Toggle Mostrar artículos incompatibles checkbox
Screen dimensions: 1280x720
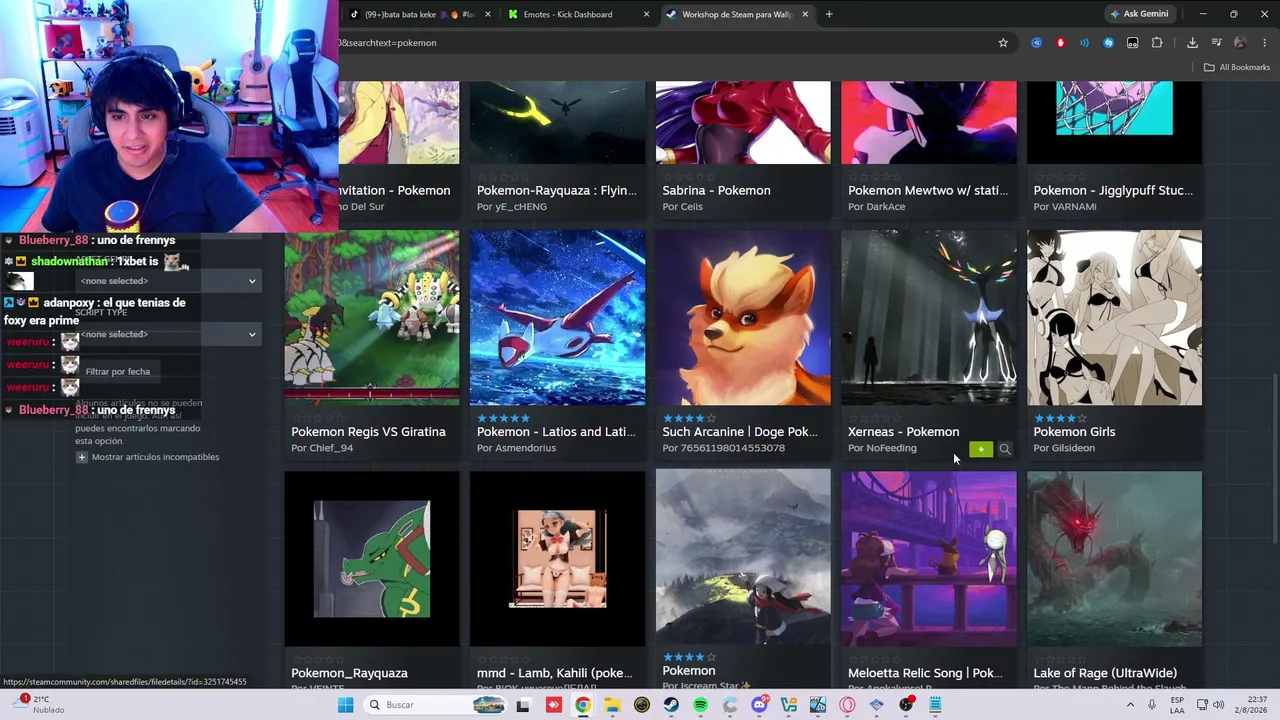82,457
